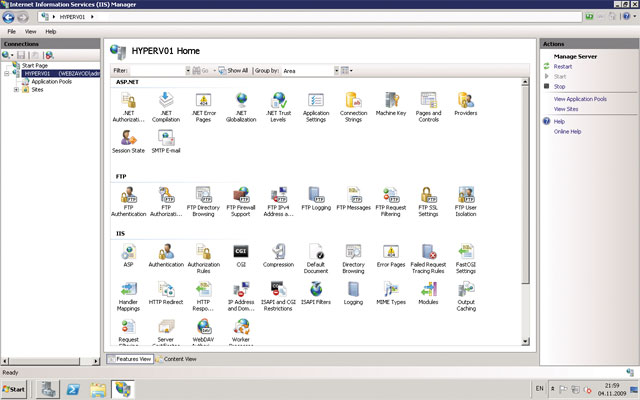Open .NET Authorization Rules feature
Viewport: 640px width, 400px height.
click(128, 107)
